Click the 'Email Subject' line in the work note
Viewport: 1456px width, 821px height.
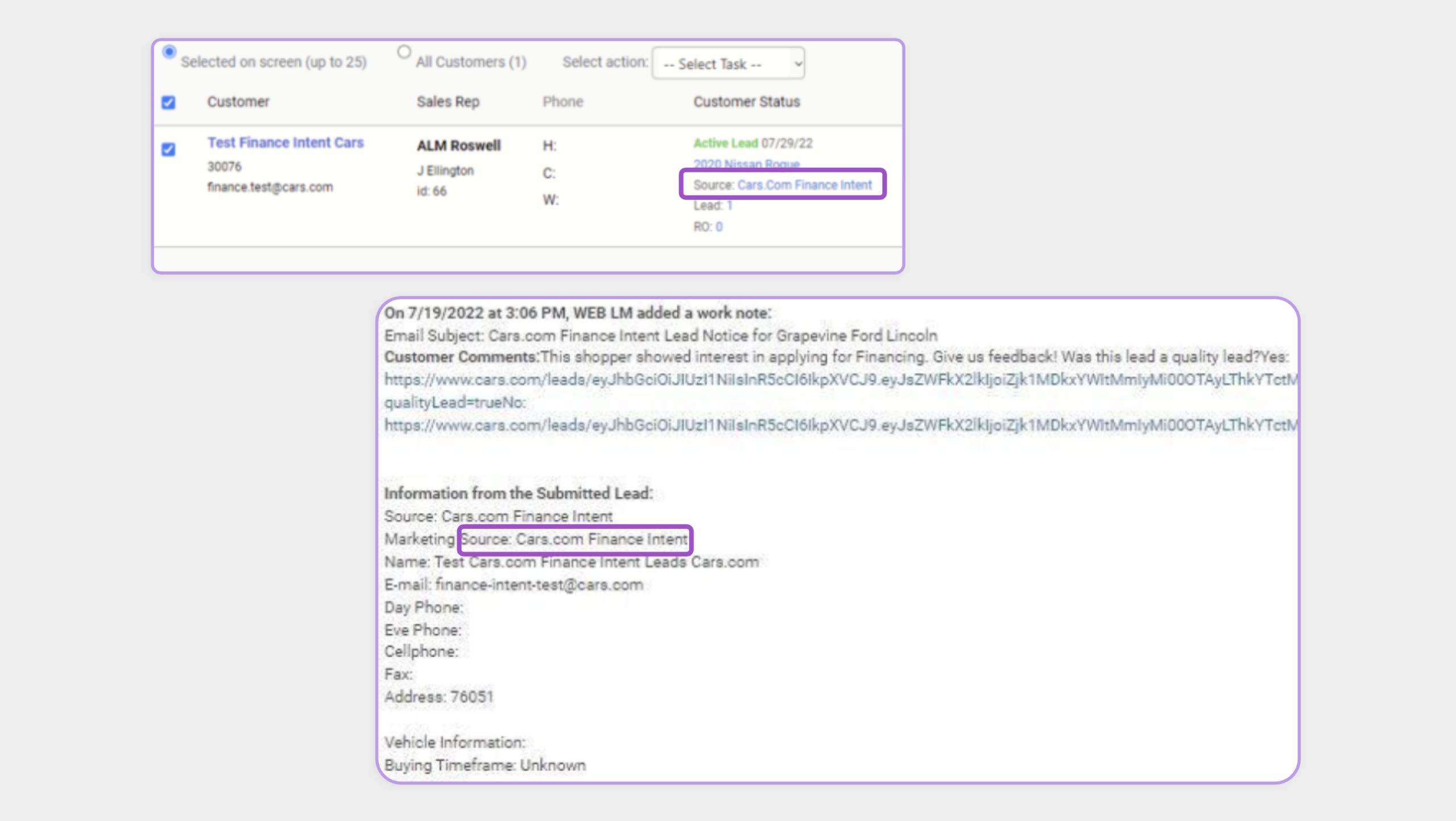coord(661,335)
